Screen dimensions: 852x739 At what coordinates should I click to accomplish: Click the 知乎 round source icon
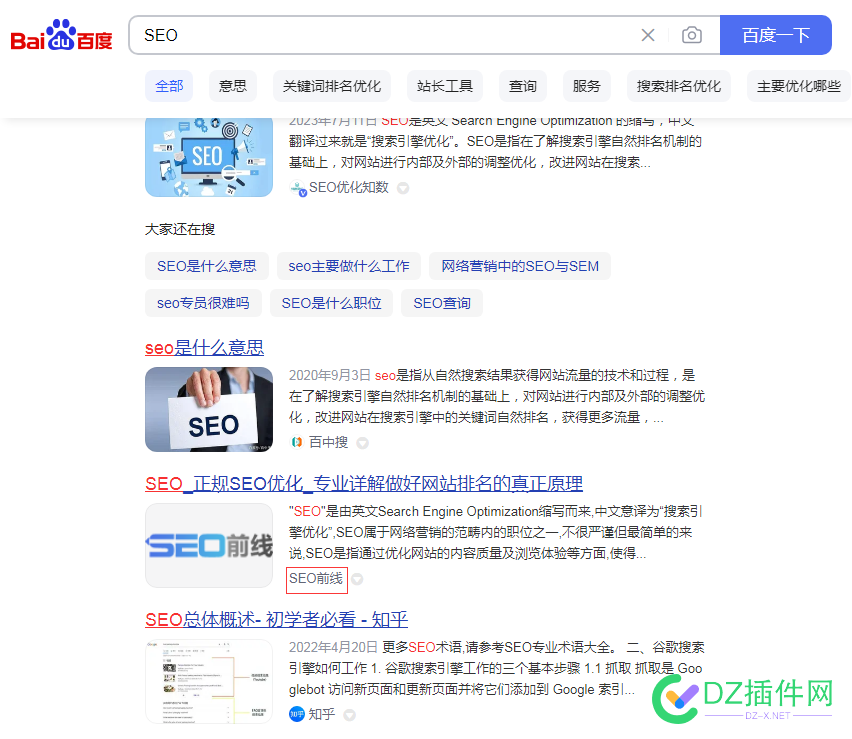pyautogui.click(x=297, y=714)
